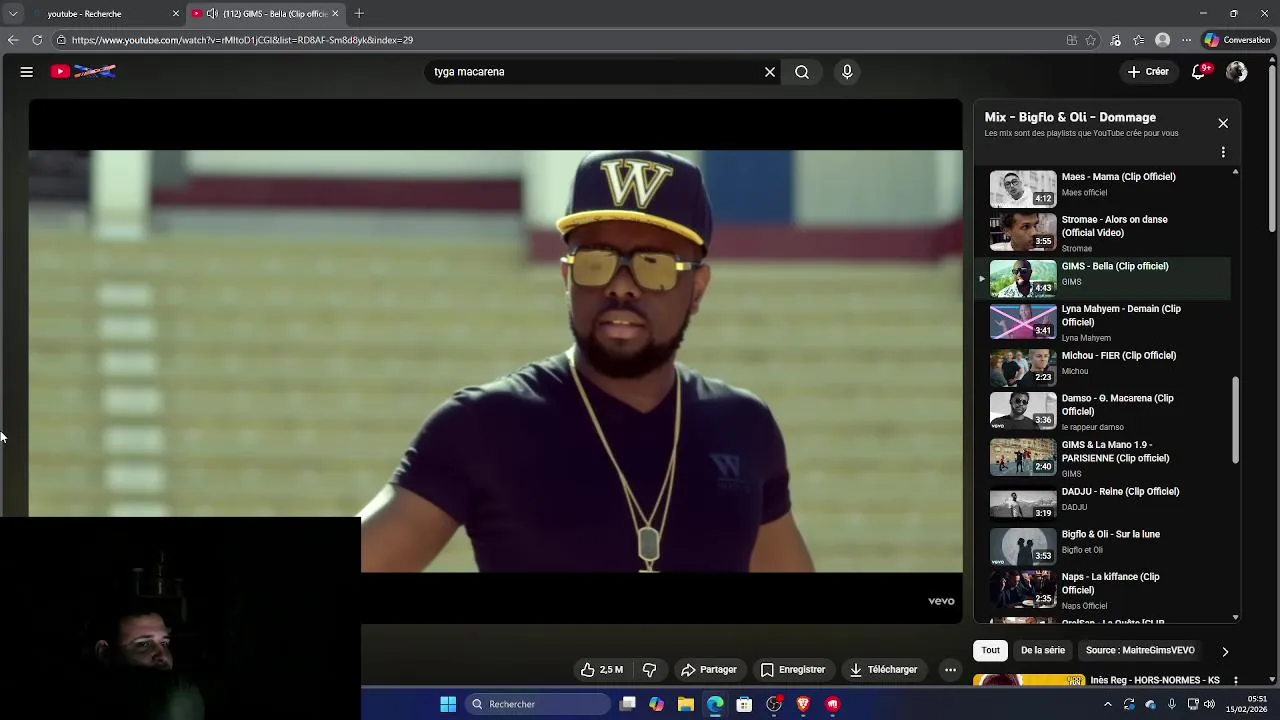Switch to youtube - Recherche tab
The image size is (1280, 720).
click(105, 14)
